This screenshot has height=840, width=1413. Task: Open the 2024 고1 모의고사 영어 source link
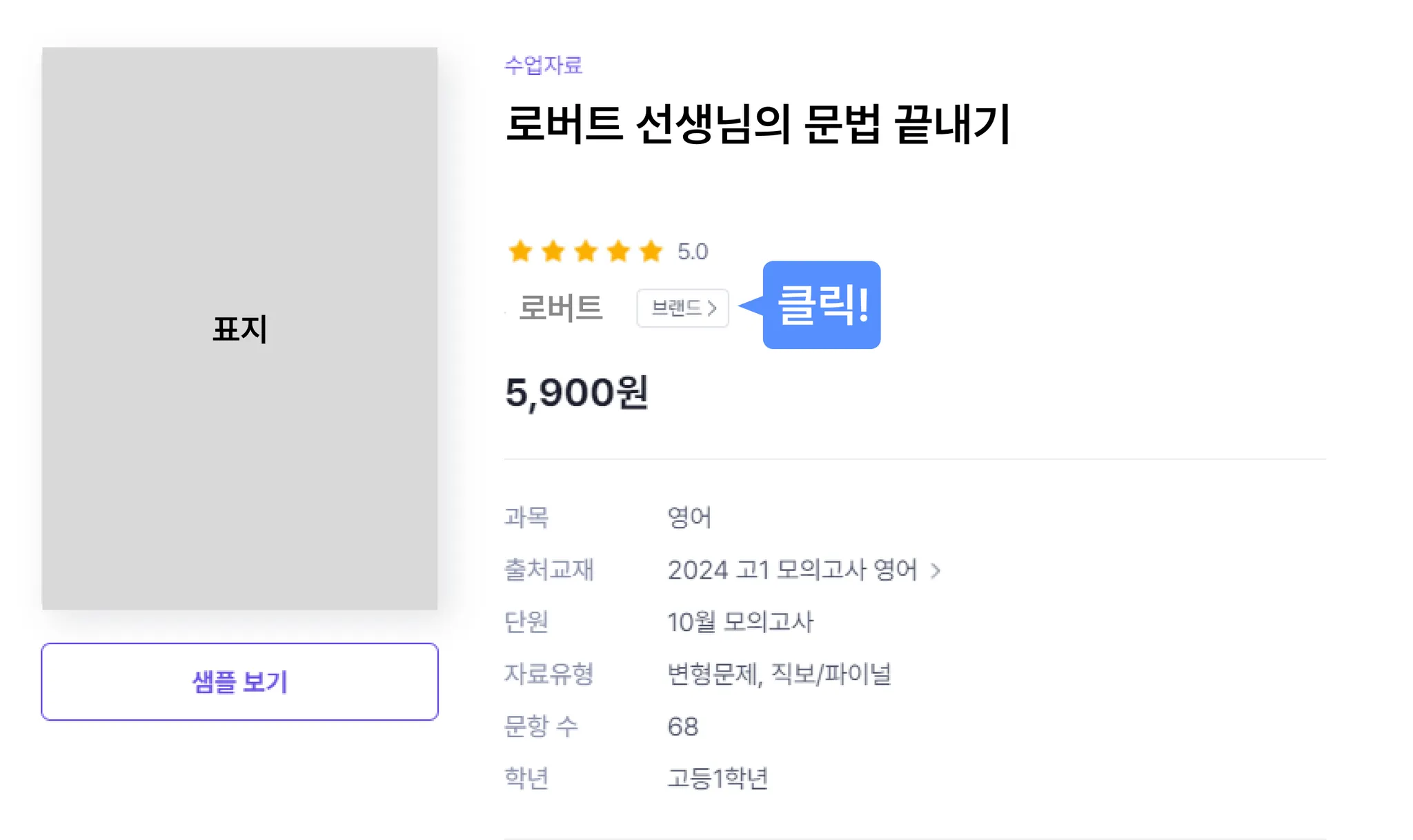click(792, 571)
